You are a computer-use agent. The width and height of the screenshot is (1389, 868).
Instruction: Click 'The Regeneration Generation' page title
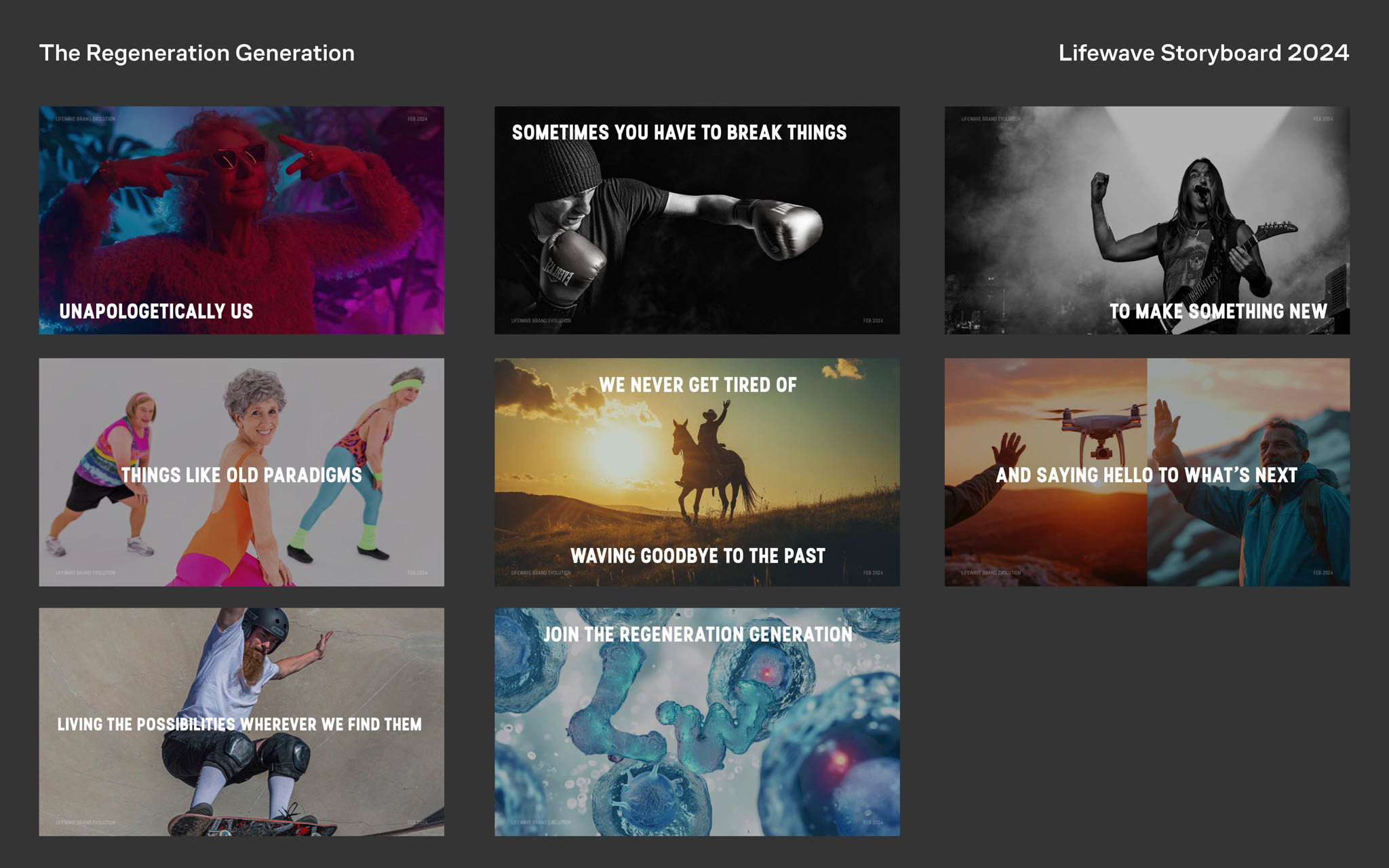197,53
